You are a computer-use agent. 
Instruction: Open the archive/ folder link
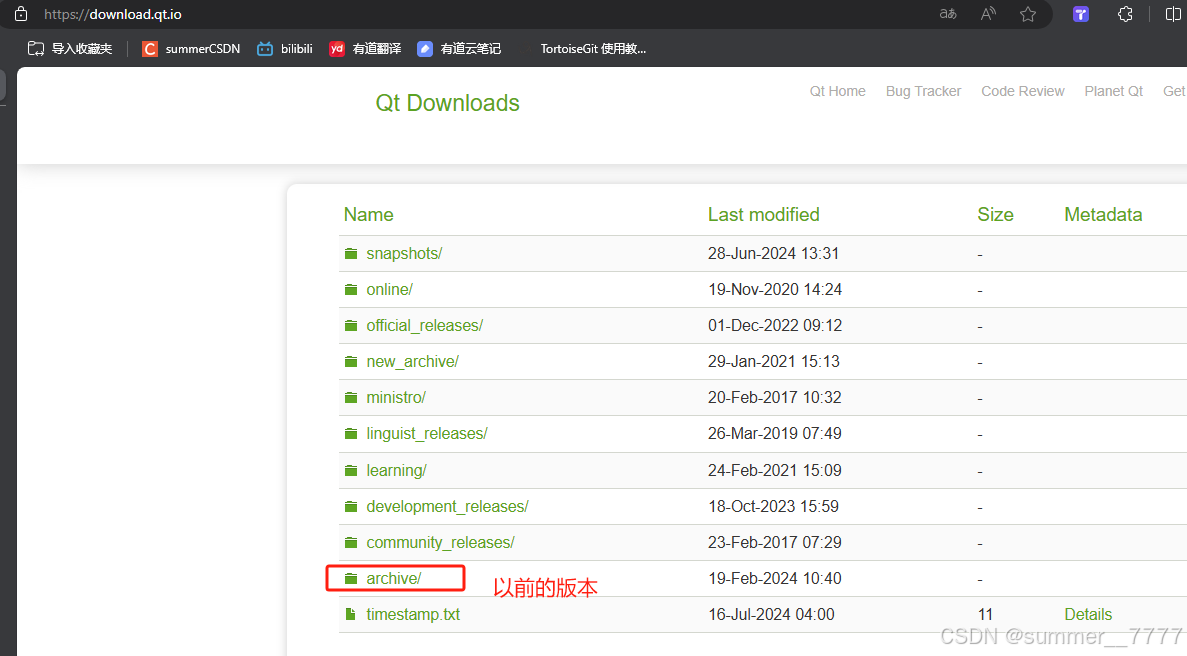click(x=393, y=578)
